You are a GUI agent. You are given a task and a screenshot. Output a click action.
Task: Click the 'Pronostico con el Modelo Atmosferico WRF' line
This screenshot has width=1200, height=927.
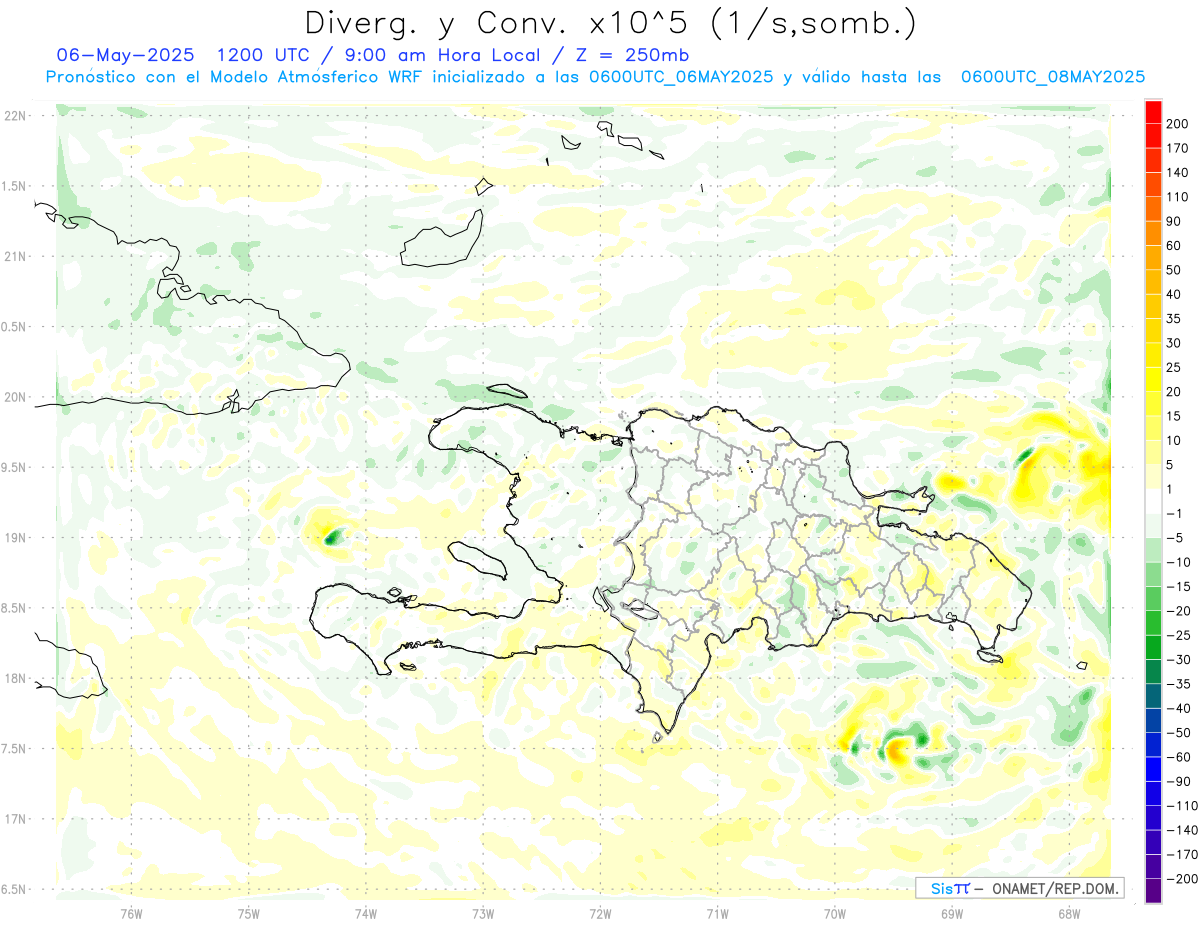(x=236, y=77)
